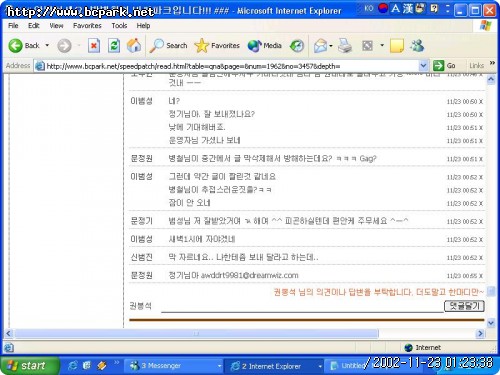This screenshot has width=500, height=375.
Task: Click the Go button
Action: tap(444, 66)
